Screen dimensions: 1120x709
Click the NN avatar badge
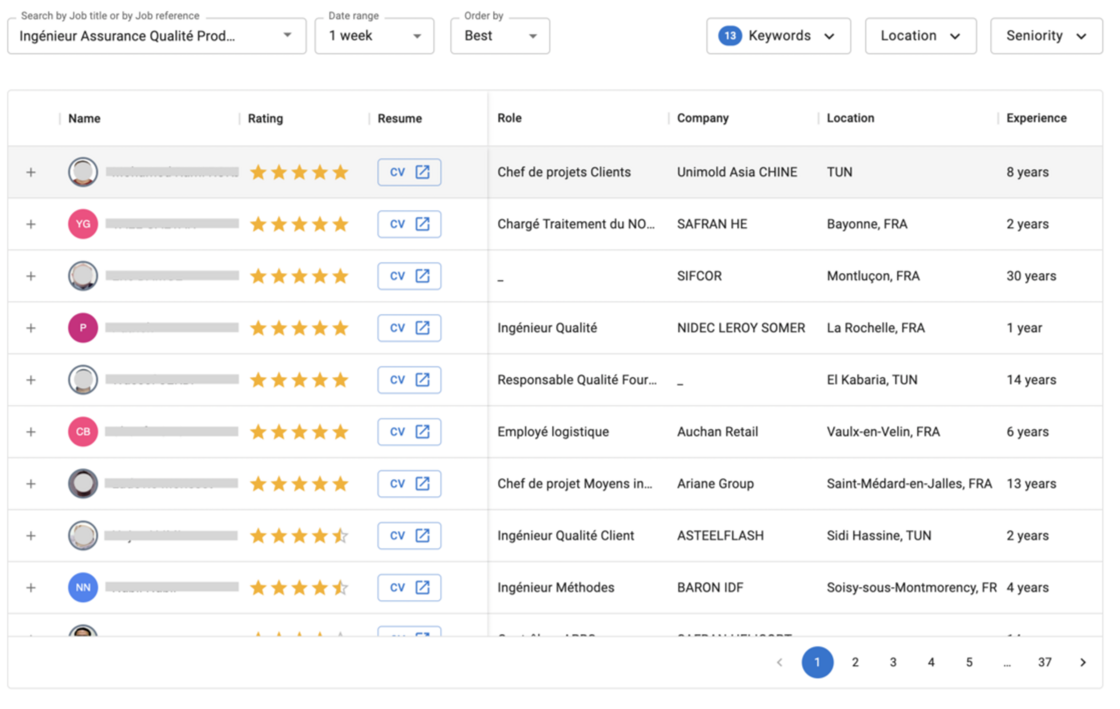pyautogui.click(x=82, y=587)
